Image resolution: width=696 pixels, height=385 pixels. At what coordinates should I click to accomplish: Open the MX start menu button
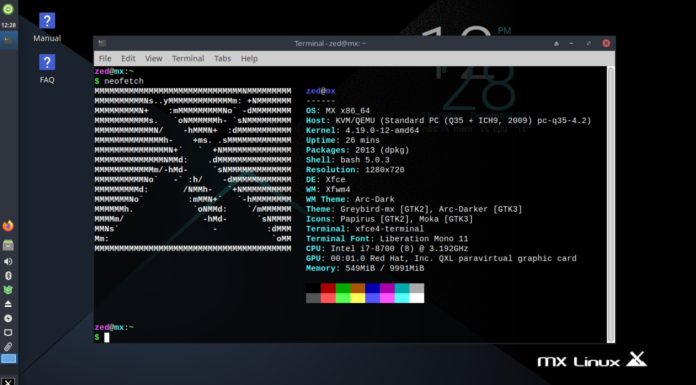pyautogui.click(x=8, y=381)
